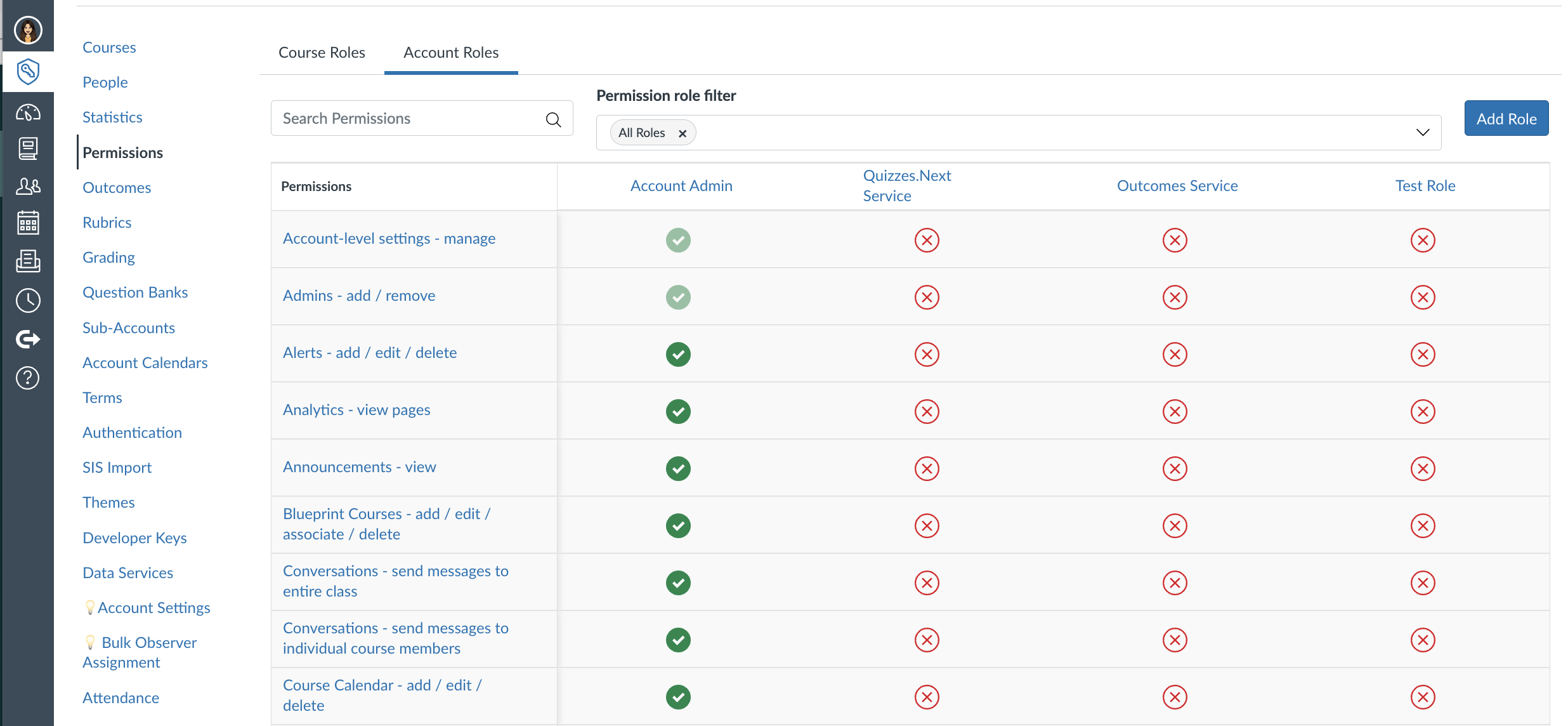Expand Course Calendar - add / edit / delete
This screenshot has width=1568, height=726.
pyautogui.click(x=382, y=696)
